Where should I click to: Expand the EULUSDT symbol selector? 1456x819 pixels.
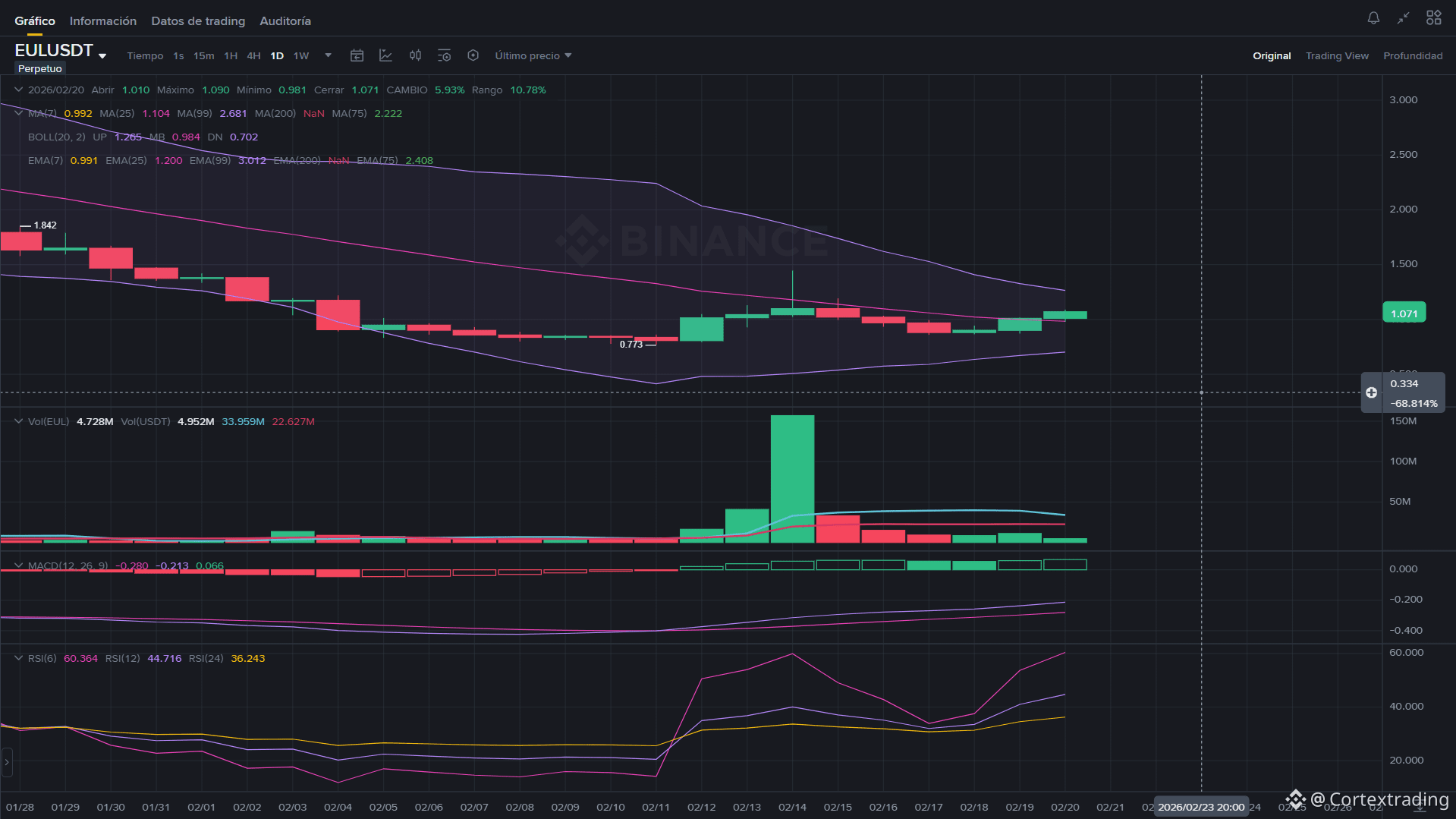point(102,55)
